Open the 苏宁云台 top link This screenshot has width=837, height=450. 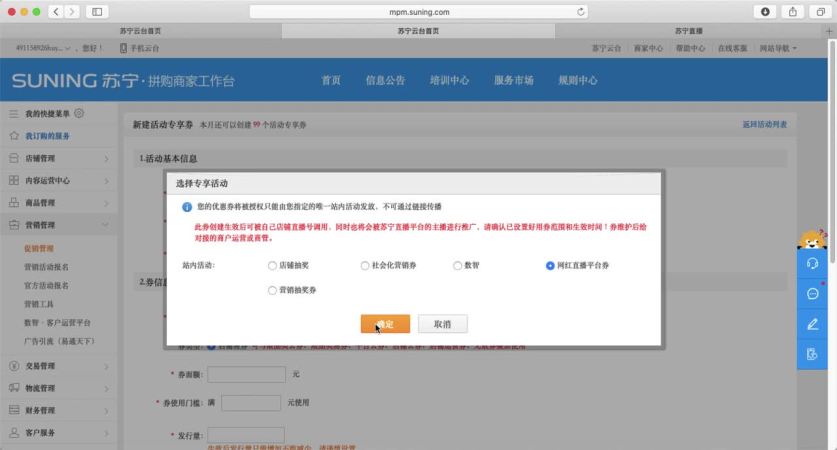tap(606, 48)
